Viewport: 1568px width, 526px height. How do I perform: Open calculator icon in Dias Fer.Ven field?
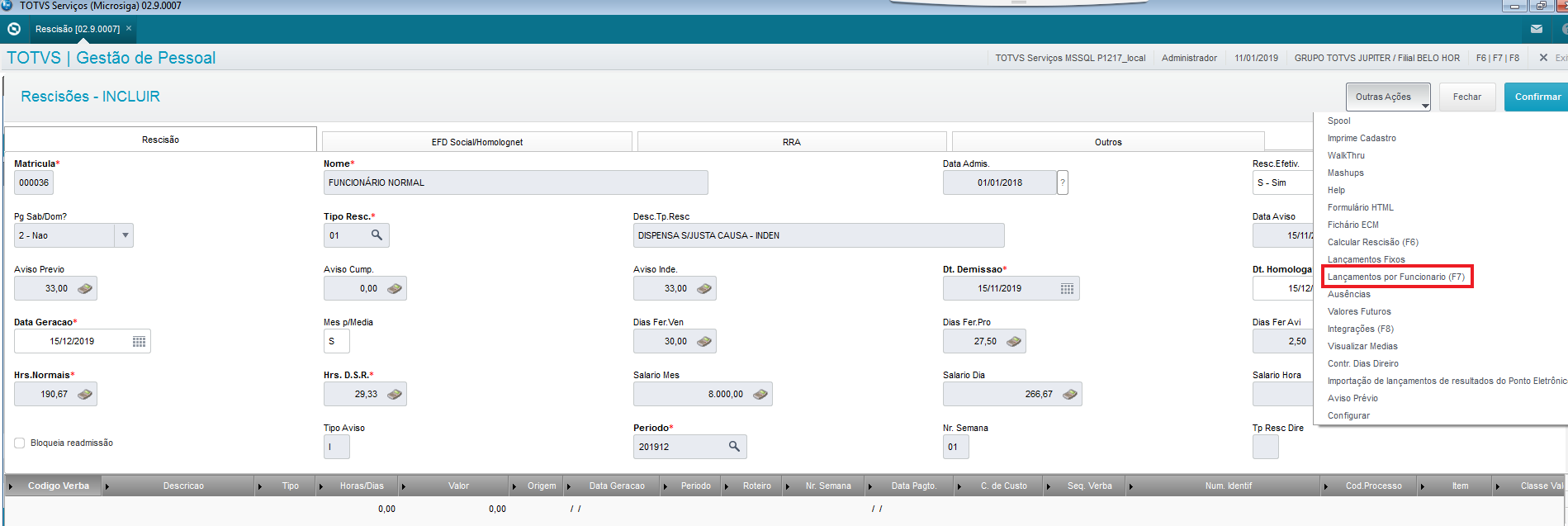(x=704, y=341)
